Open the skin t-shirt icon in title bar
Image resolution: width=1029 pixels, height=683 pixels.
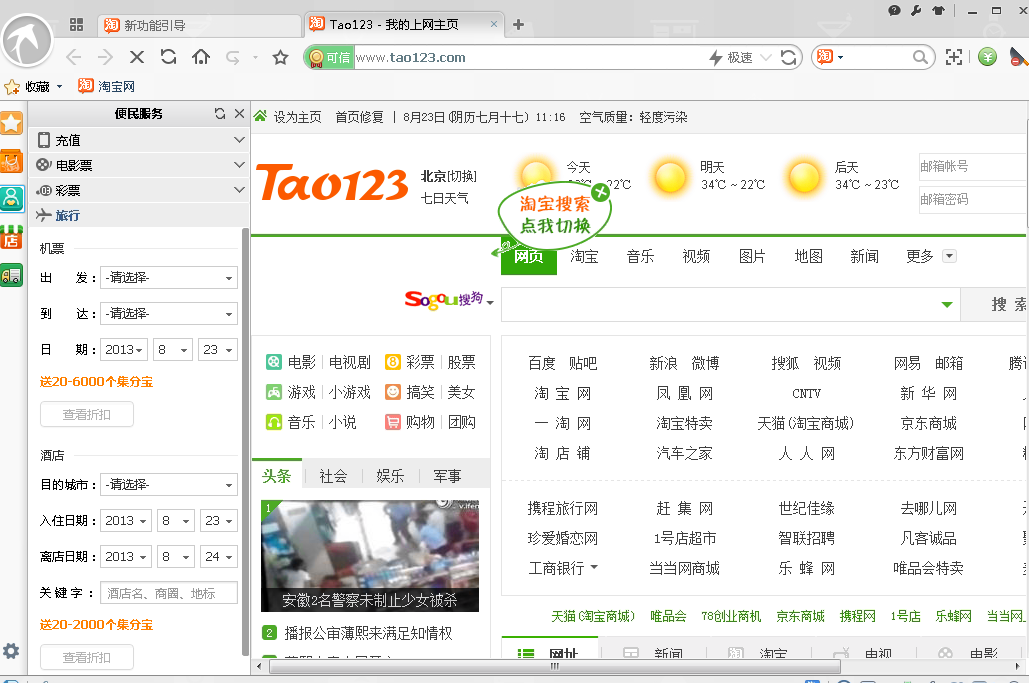[938, 10]
